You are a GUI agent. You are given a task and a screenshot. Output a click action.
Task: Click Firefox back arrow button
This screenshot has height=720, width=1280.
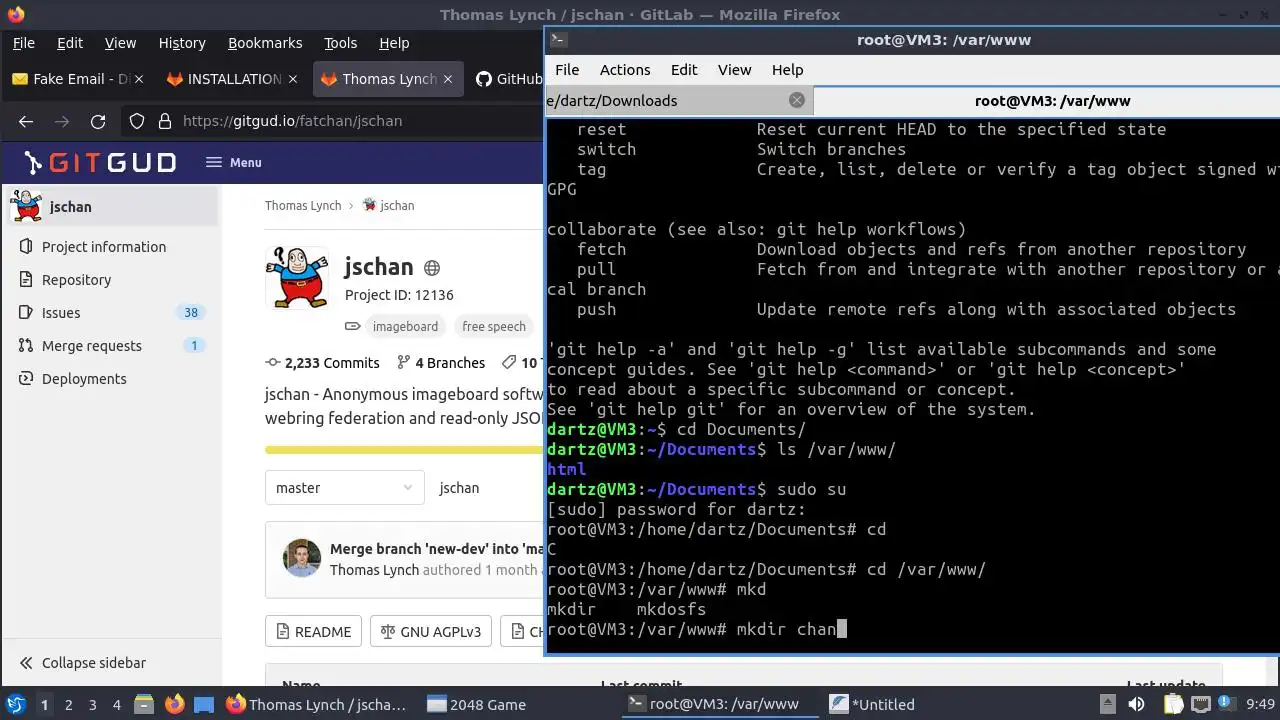26,121
